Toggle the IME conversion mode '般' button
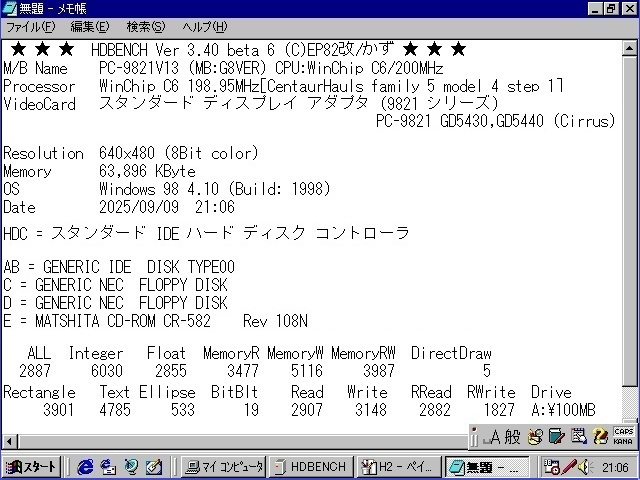Image resolution: width=640 pixels, height=480 pixels. (x=512, y=437)
